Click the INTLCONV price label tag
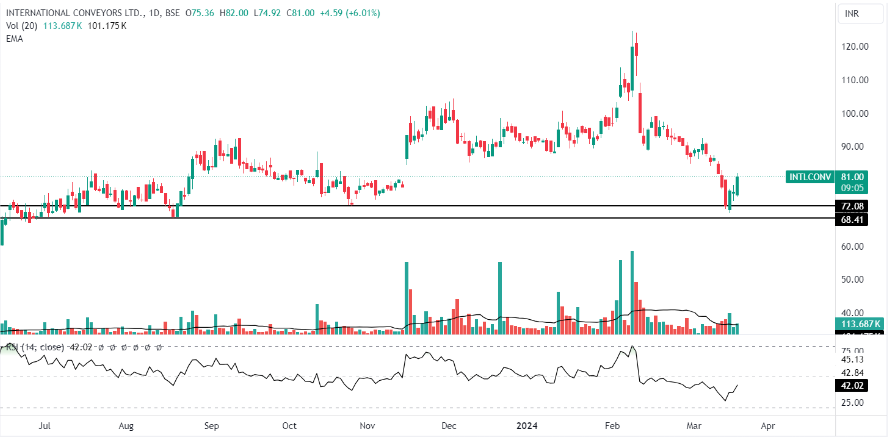The width and height of the screenshot is (890, 440). pyautogui.click(x=809, y=177)
